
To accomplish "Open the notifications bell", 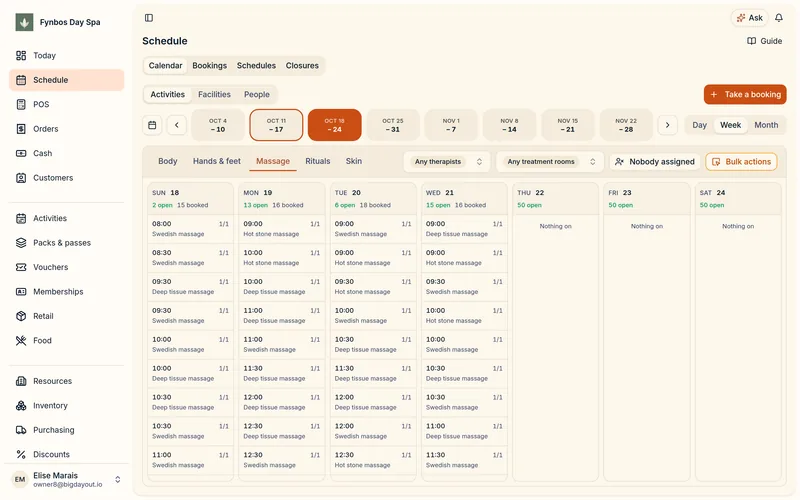I will point(779,18).
